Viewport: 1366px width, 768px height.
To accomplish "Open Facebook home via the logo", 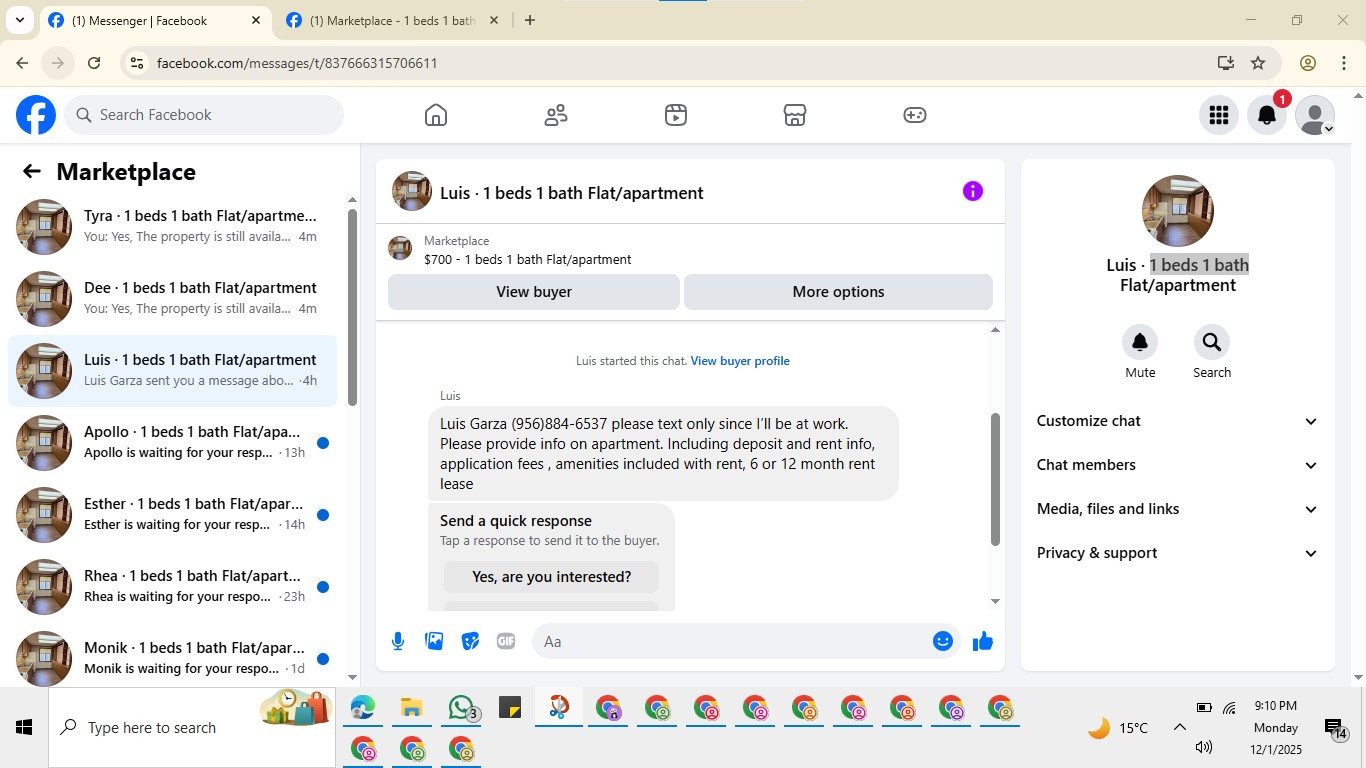I will [x=36, y=115].
